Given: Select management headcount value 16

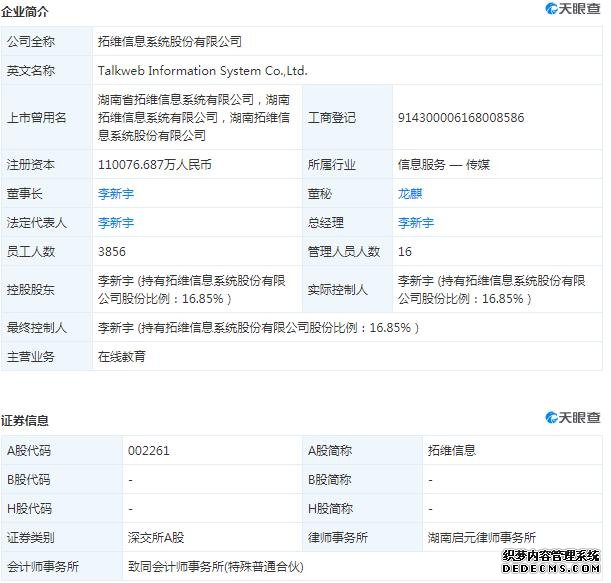Looking at the screenshot, I should [404, 251].
